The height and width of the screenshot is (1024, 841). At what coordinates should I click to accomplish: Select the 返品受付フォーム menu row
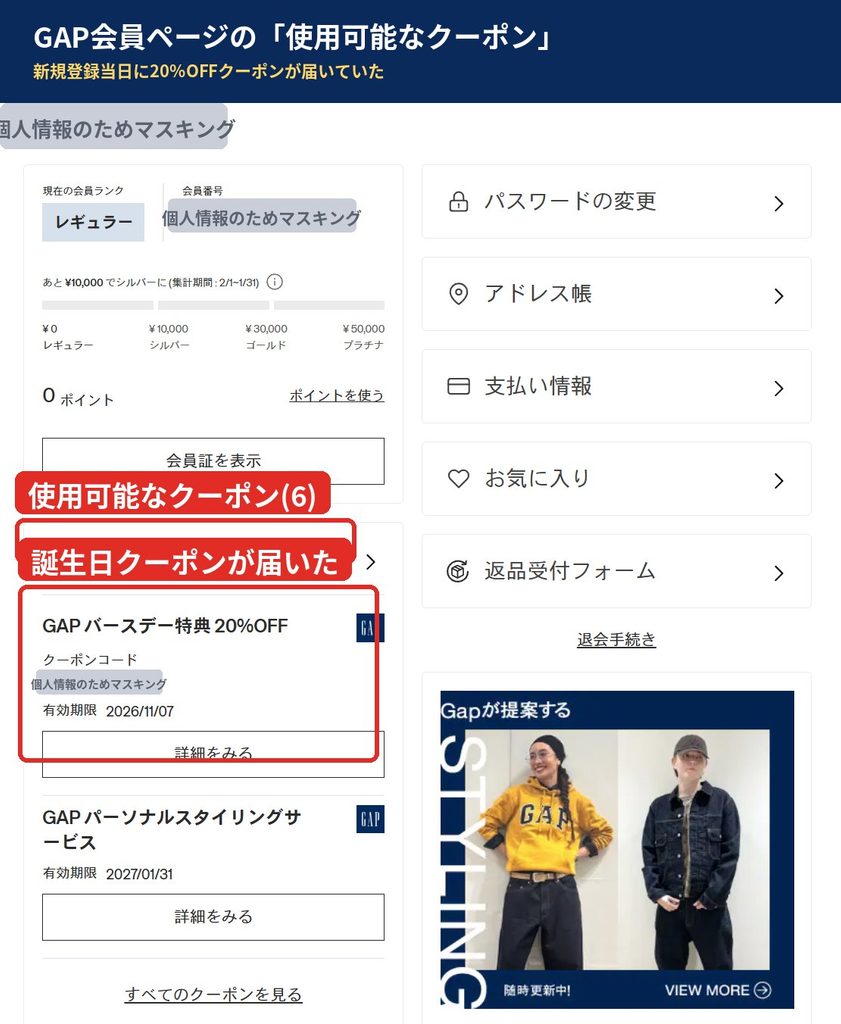tap(616, 571)
